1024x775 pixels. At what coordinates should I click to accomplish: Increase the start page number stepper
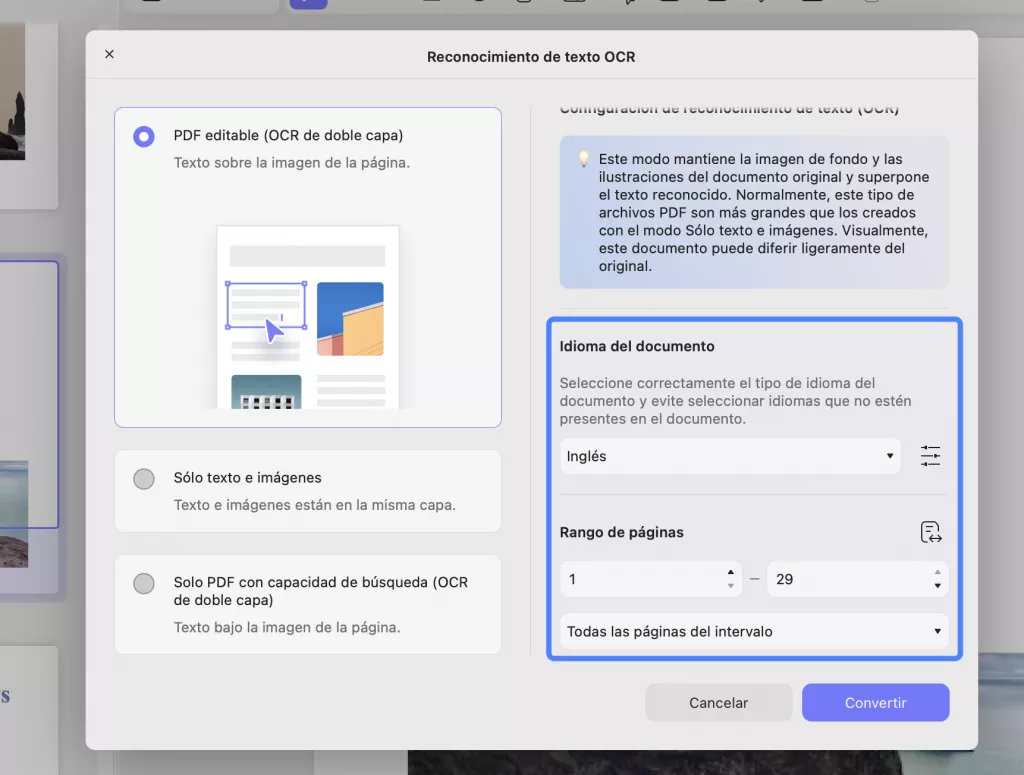(x=731, y=572)
